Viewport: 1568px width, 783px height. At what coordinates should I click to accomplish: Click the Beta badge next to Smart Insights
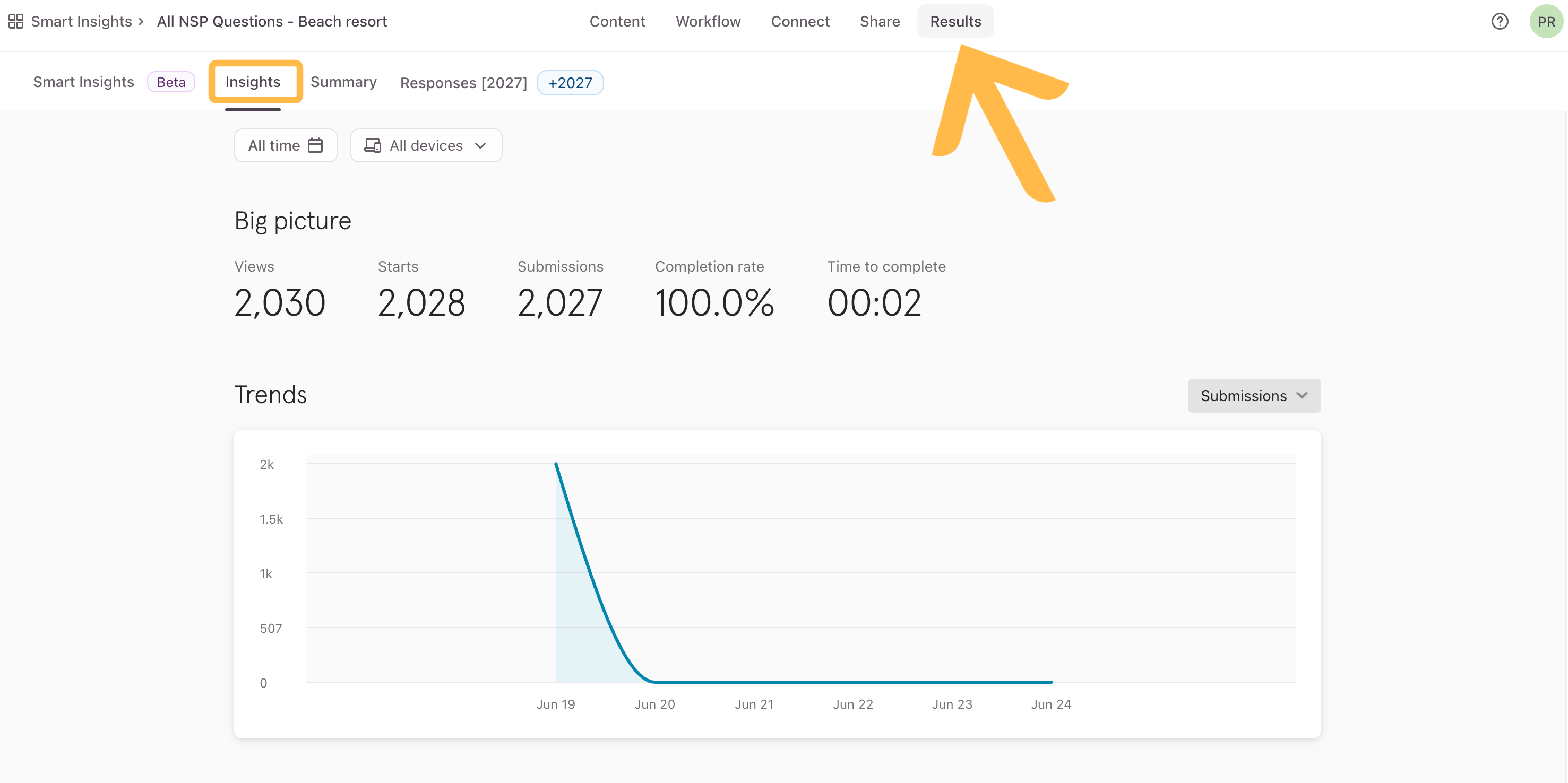click(171, 82)
